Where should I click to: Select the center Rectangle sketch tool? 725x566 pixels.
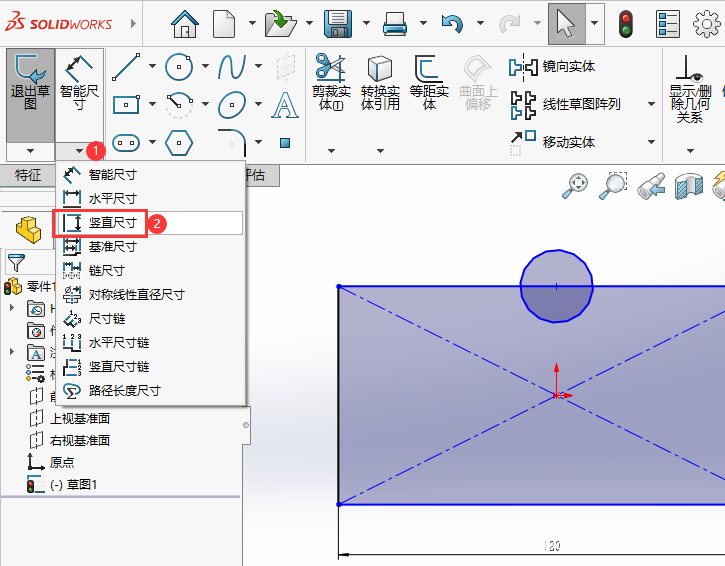126,105
